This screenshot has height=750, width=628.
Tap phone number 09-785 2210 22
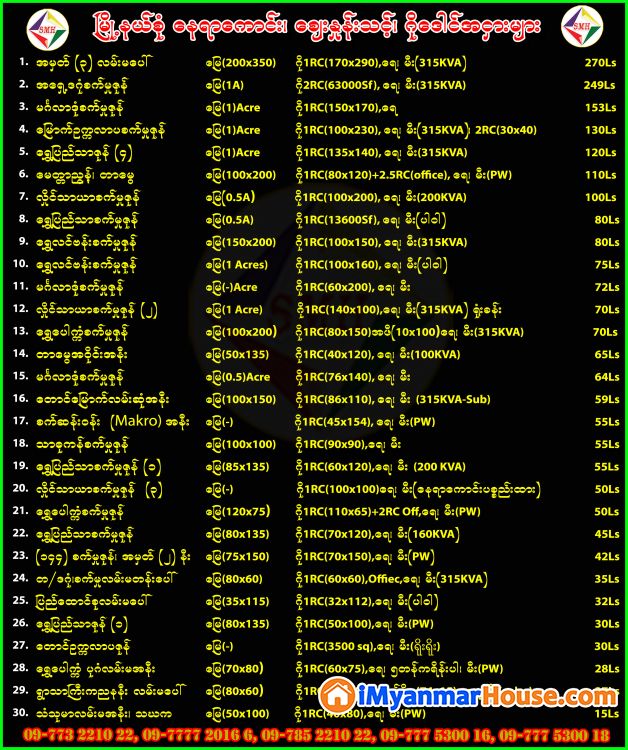(x=297, y=735)
